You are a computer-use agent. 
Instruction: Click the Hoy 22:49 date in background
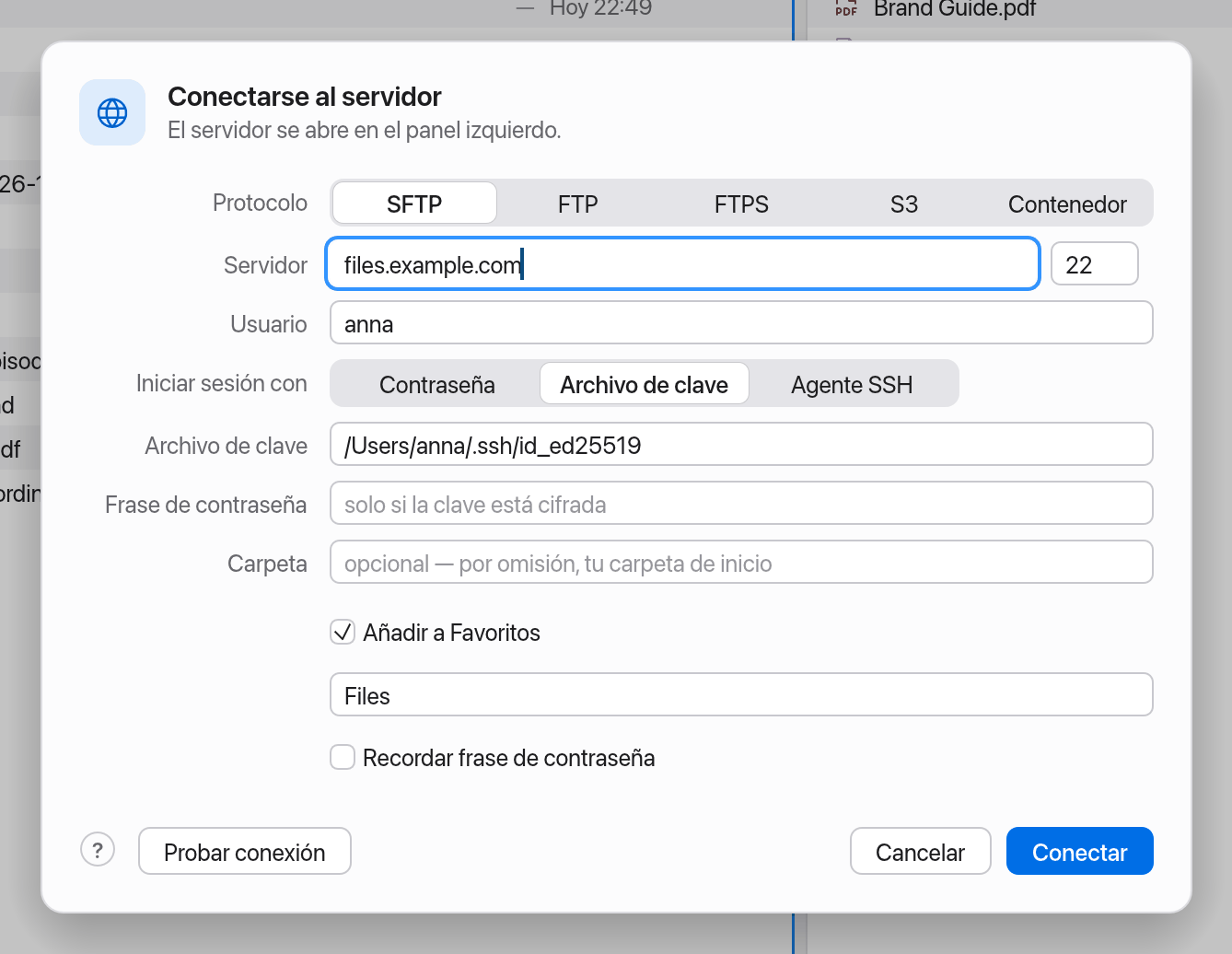600,8
